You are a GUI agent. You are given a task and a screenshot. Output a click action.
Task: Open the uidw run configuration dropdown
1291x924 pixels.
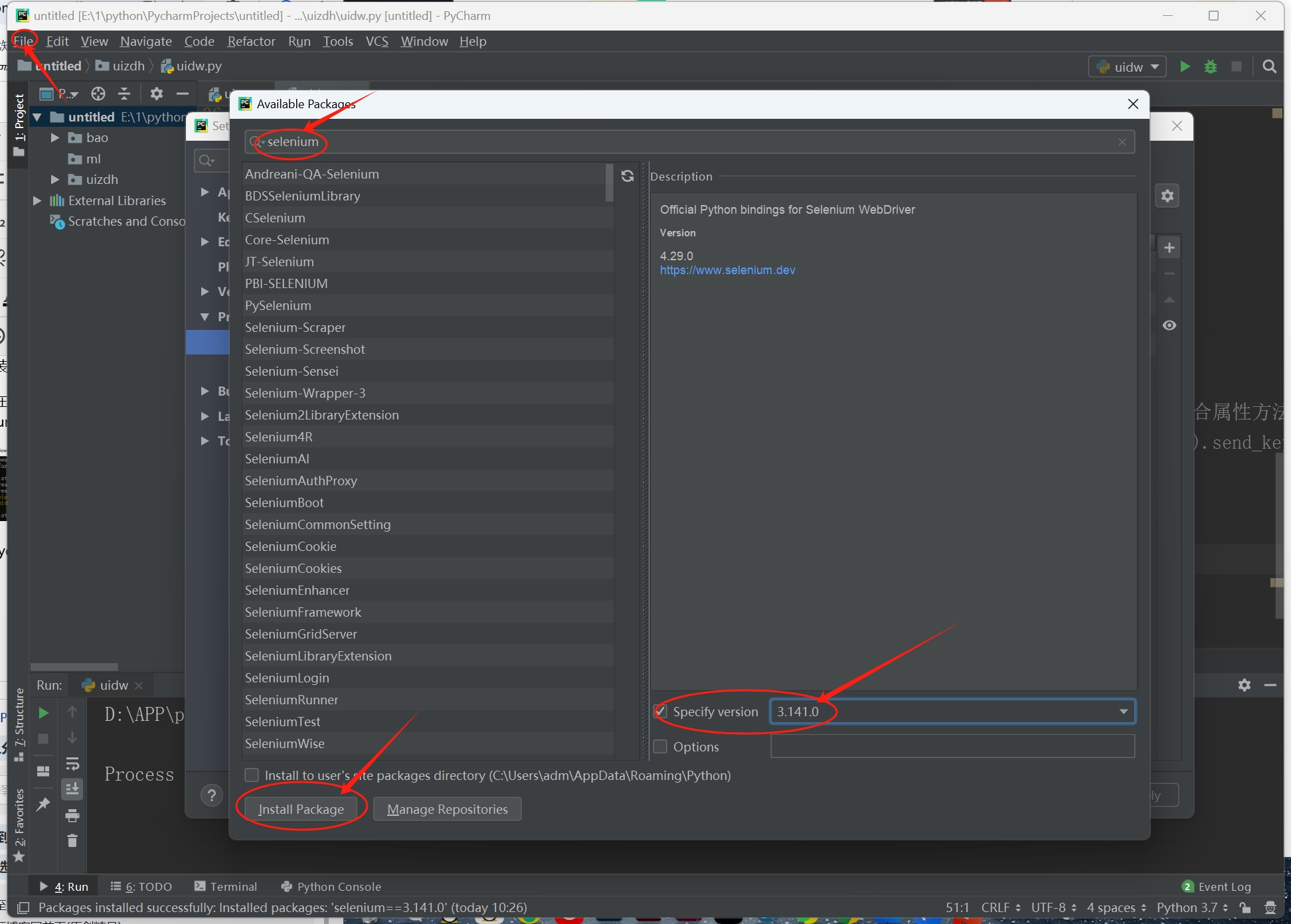click(x=1128, y=66)
